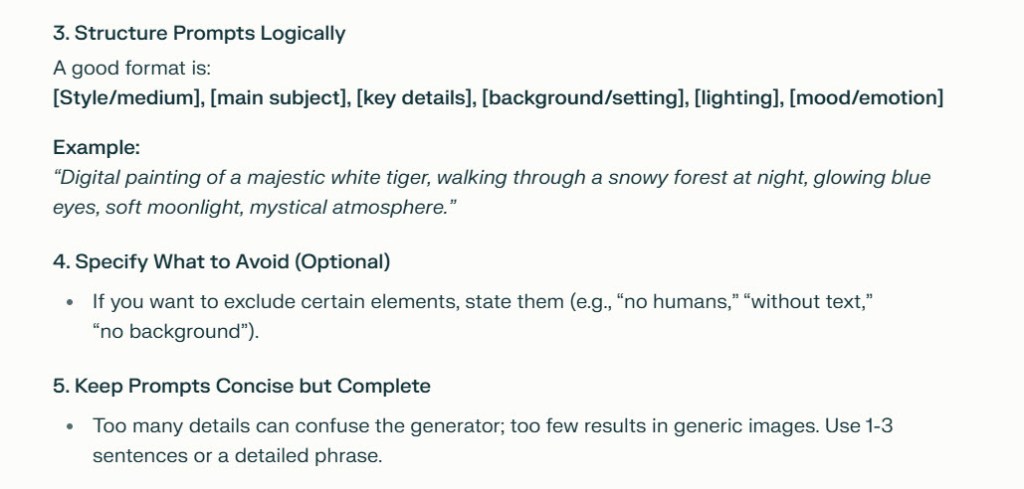Click the "no background" example text

(175, 332)
